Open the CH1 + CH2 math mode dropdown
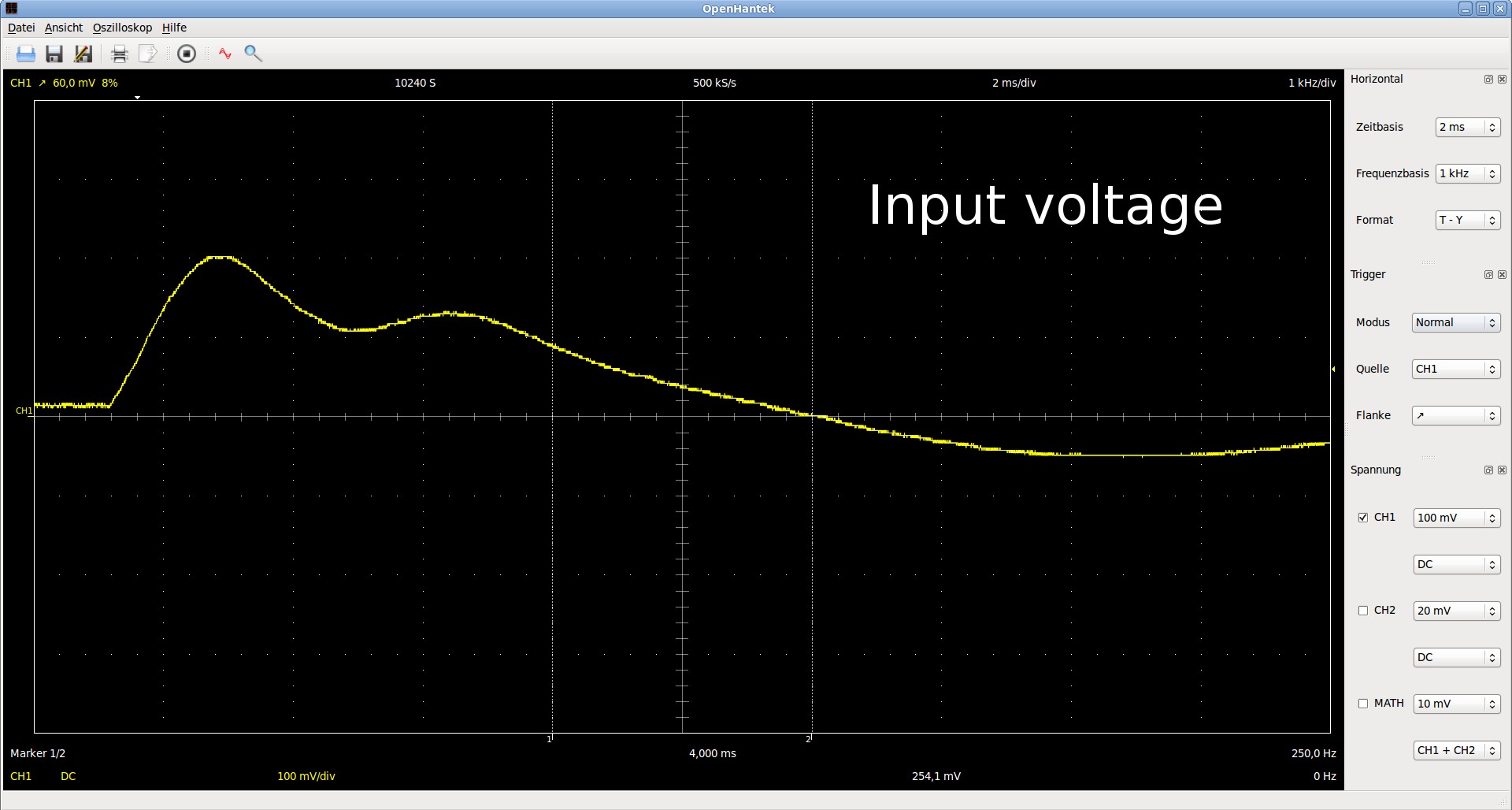Viewport: 1512px width, 810px height. point(1456,751)
